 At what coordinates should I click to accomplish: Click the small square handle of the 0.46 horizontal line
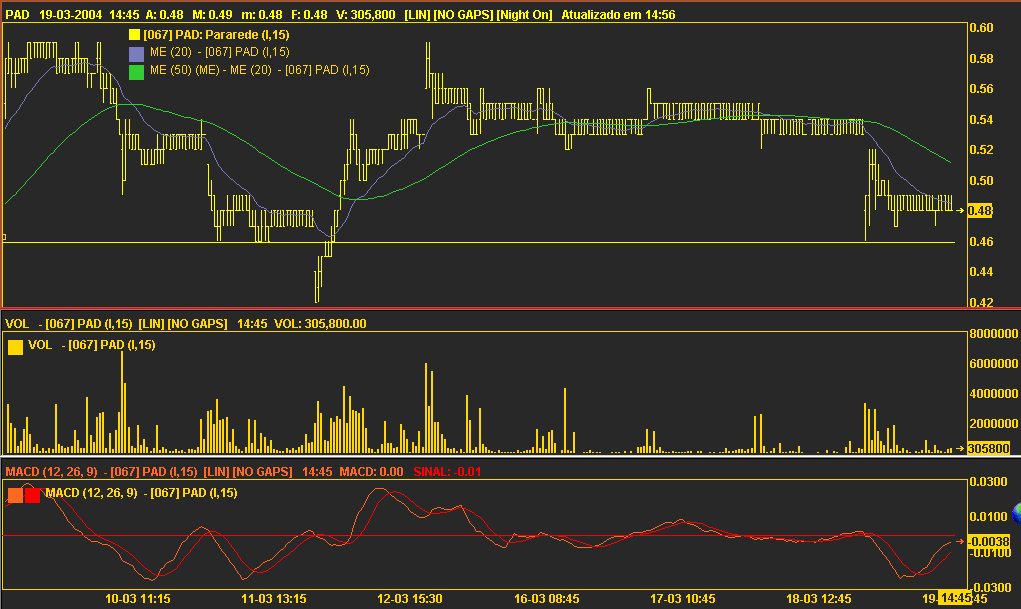[x=4, y=237]
